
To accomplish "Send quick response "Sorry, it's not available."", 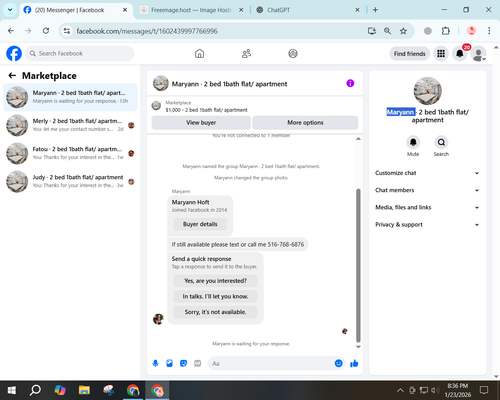I will click(x=215, y=312).
